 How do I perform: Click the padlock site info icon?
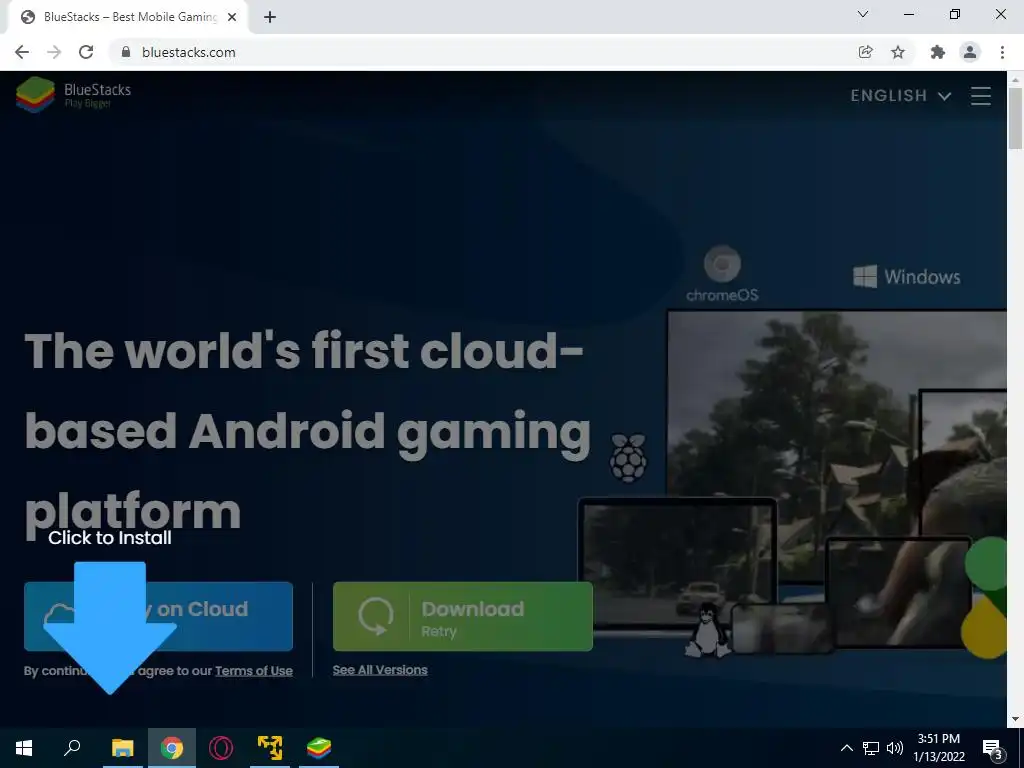coord(126,52)
